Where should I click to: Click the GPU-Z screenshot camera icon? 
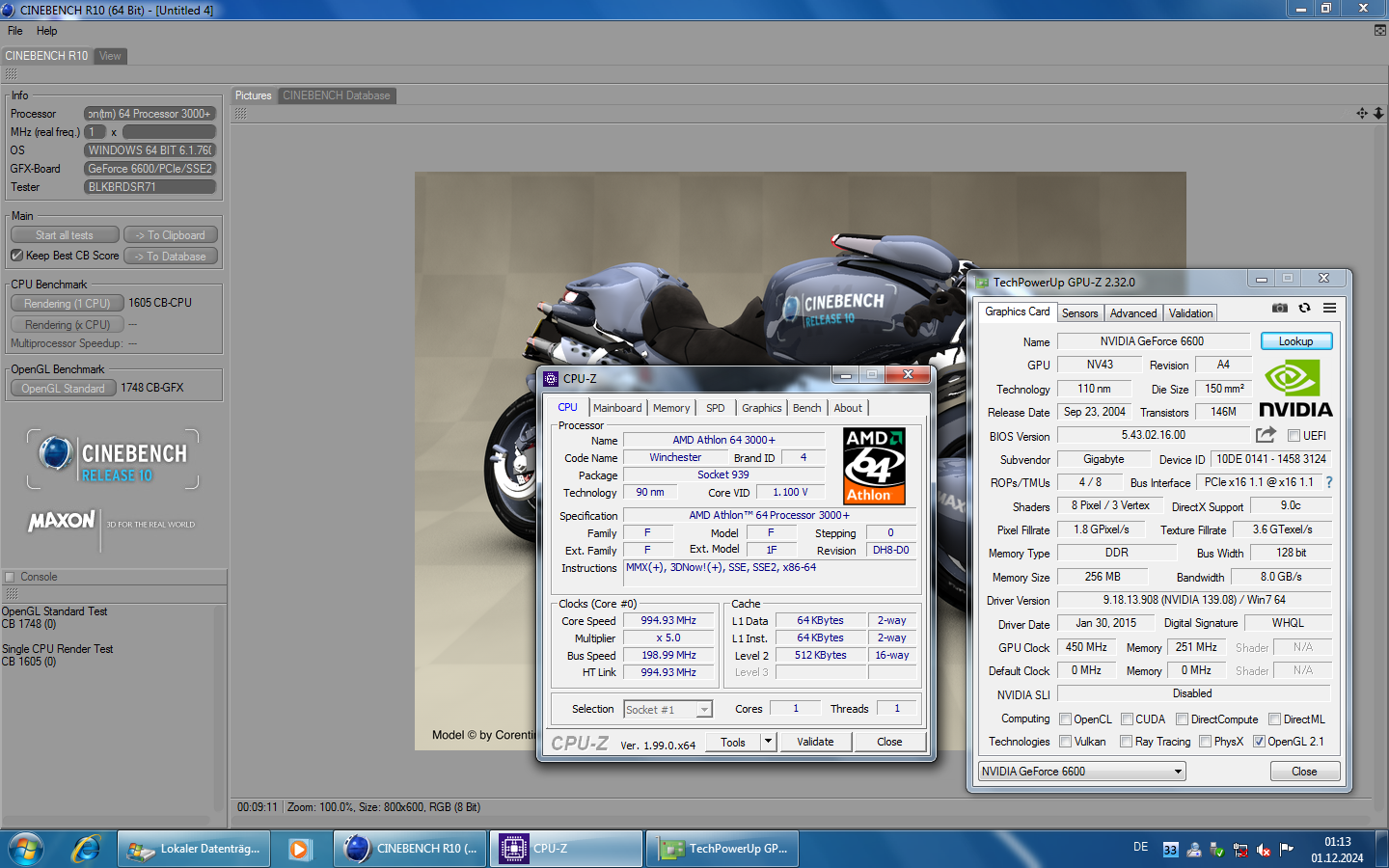[1279, 309]
